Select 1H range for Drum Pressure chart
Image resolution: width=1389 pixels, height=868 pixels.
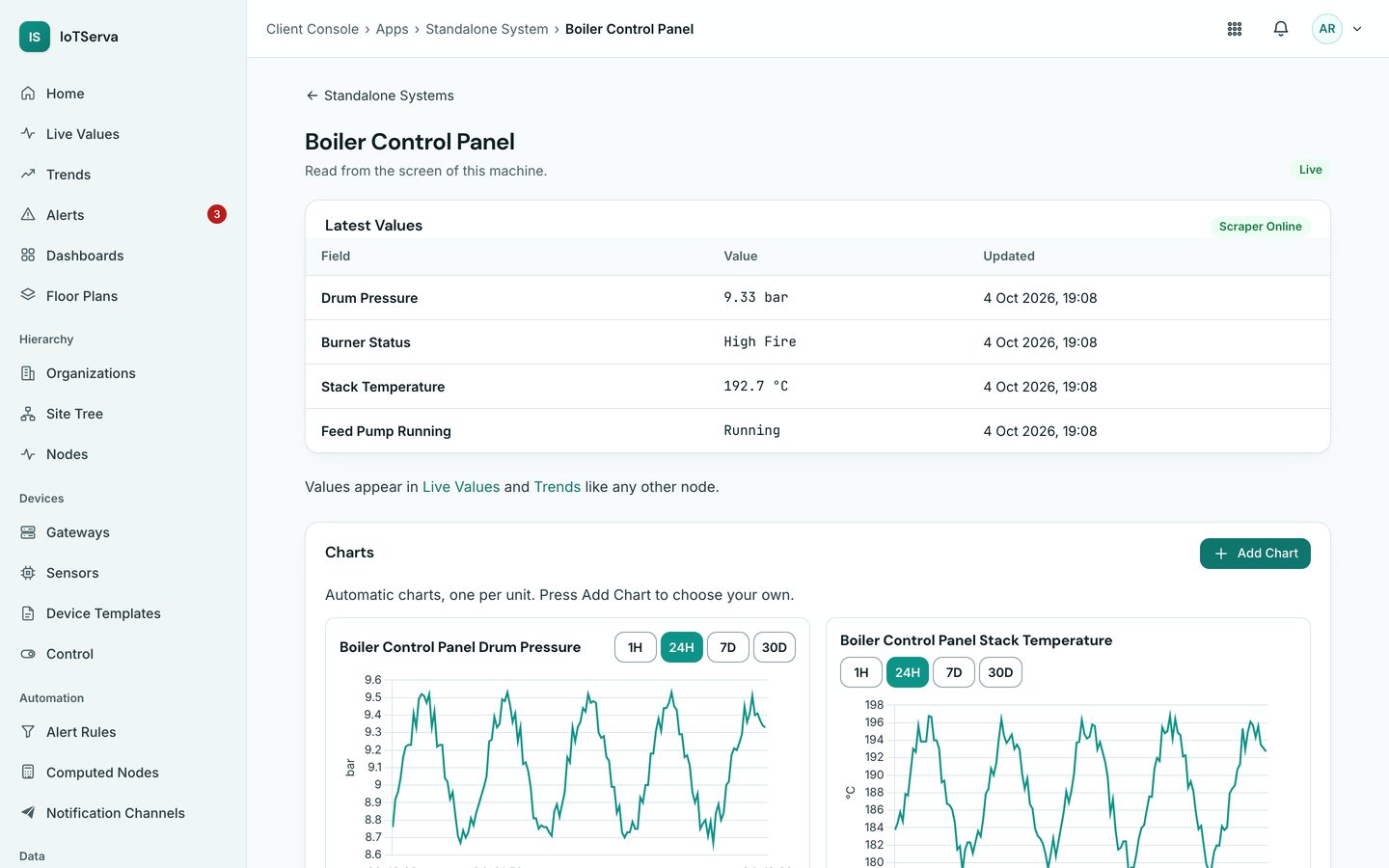pyautogui.click(x=636, y=647)
